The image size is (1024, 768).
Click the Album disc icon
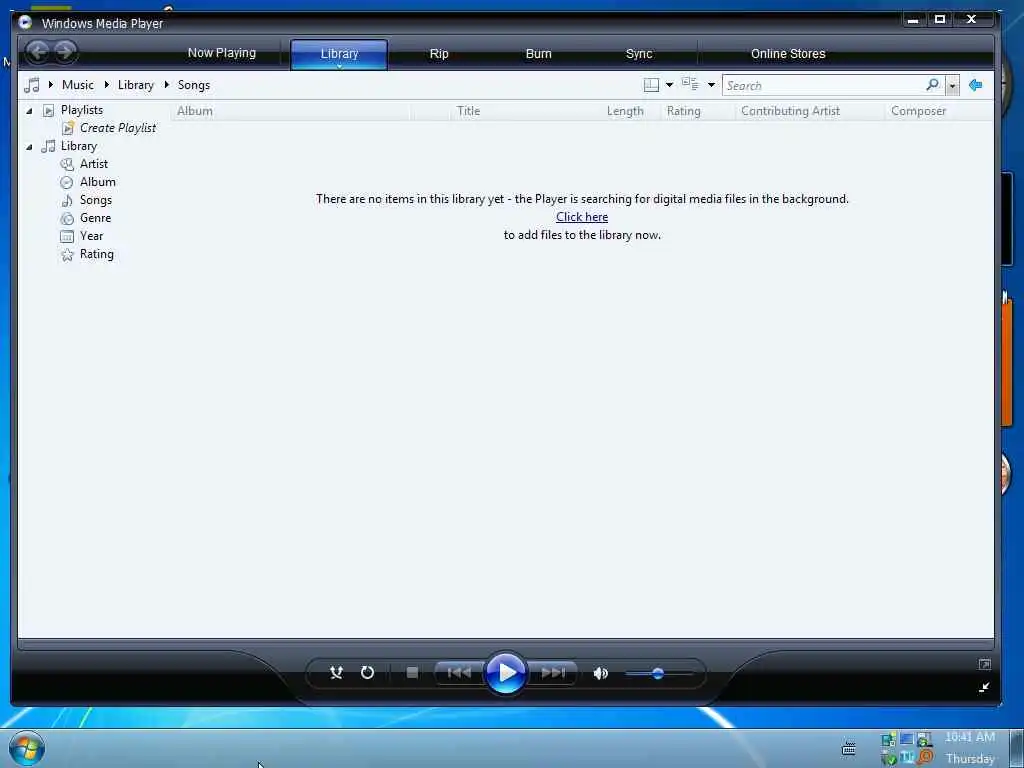pyautogui.click(x=67, y=183)
